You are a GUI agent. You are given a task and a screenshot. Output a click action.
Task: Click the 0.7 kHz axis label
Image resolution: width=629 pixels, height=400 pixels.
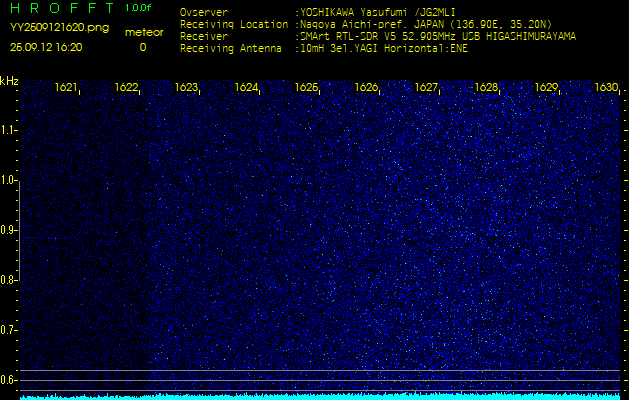[8, 330]
